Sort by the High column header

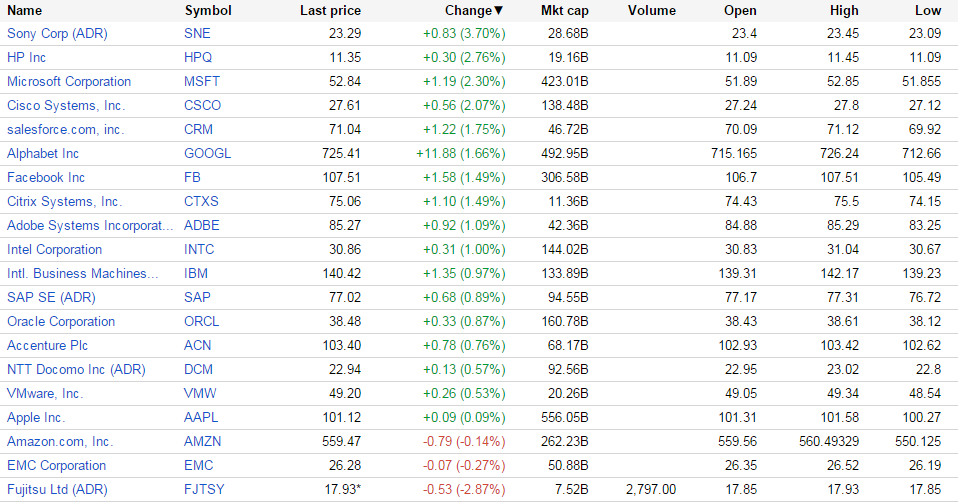point(844,11)
